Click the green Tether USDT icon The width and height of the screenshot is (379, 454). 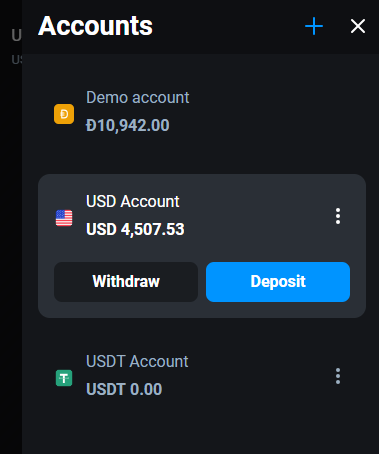[x=64, y=378]
